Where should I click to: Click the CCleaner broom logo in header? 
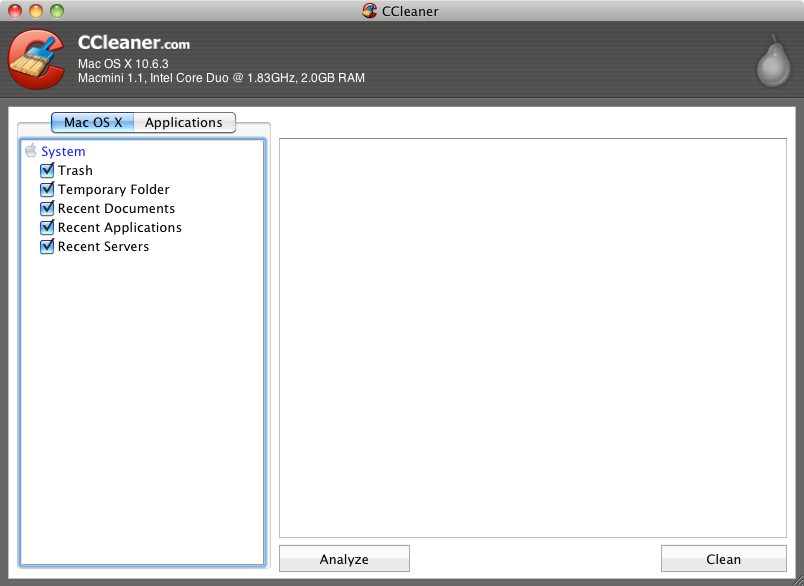(x=36, y=60)
